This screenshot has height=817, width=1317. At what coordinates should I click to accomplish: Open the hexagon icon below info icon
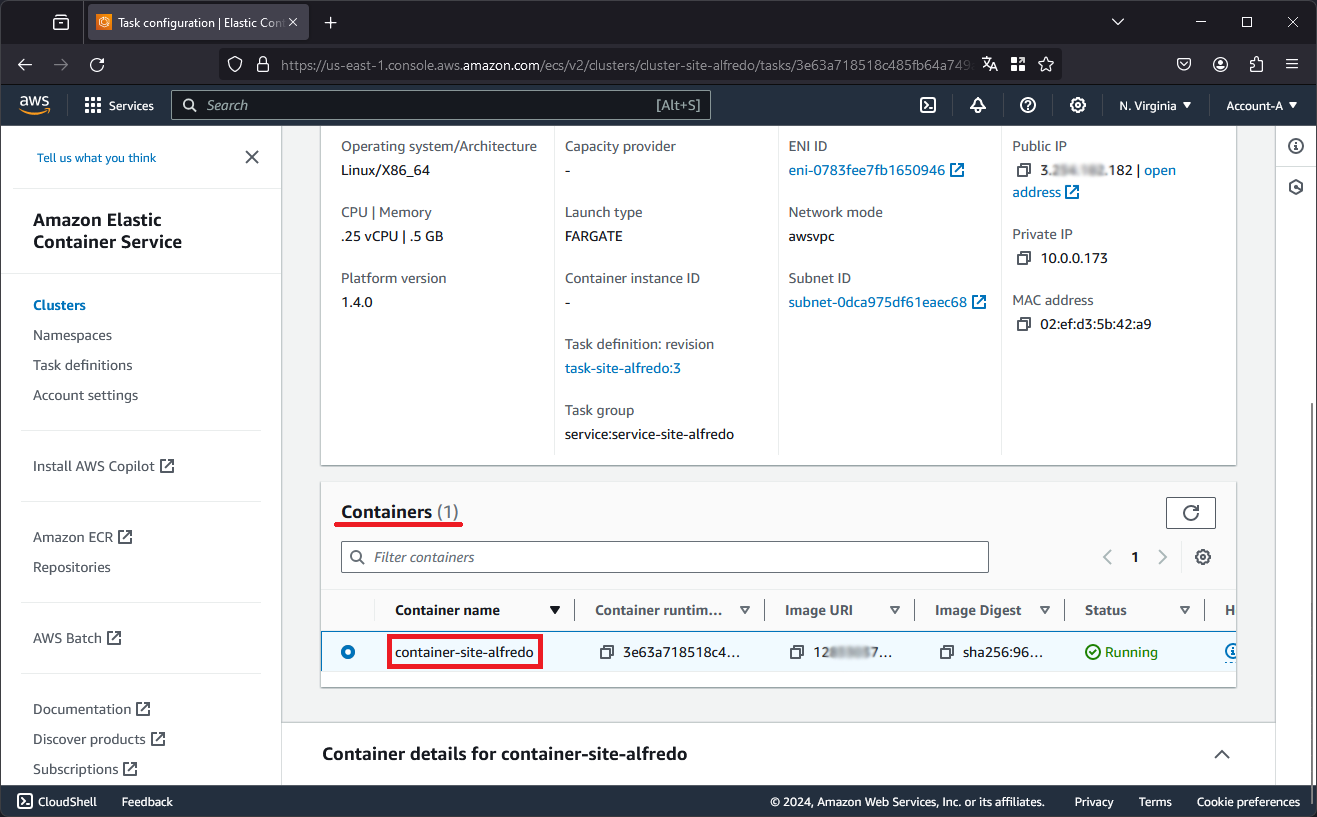click(x=1296, y=187)
